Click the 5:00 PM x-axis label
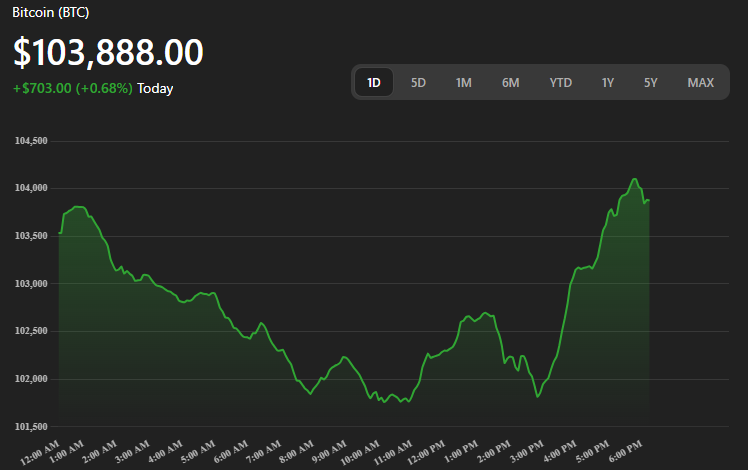This screenshot has height=470, width=748. point(593,451)
